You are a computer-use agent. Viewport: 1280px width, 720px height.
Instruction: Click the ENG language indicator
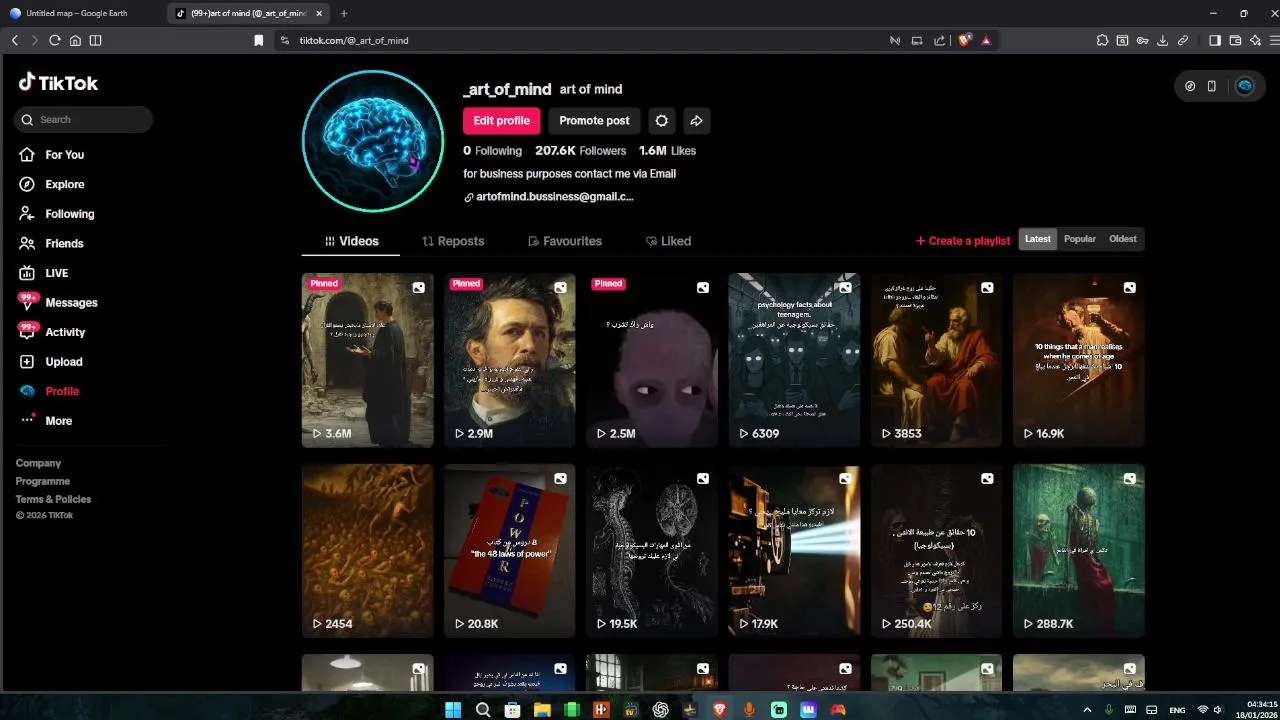[x=1177, y=710]
